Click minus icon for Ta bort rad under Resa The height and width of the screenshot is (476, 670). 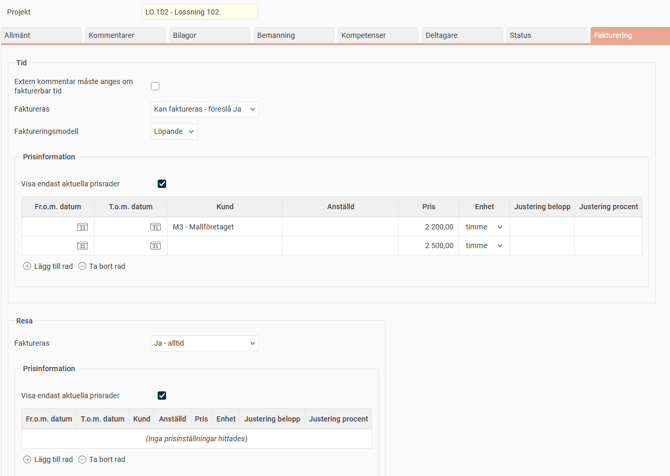click(82, 459)
